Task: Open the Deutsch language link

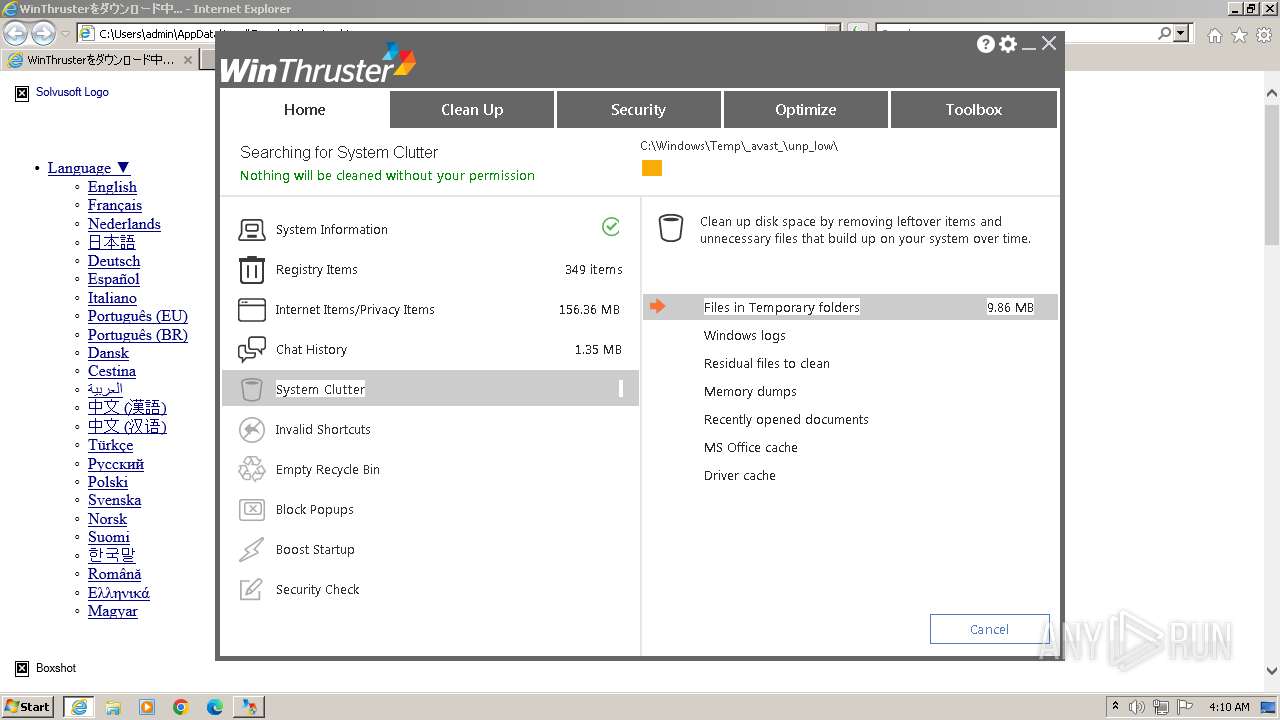Action: pos(114,261)
